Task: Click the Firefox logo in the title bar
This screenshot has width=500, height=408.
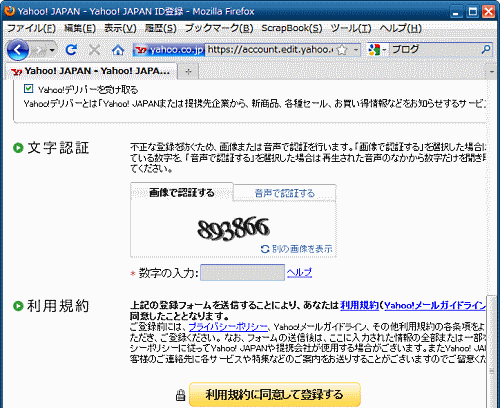Action: point(10,11)
